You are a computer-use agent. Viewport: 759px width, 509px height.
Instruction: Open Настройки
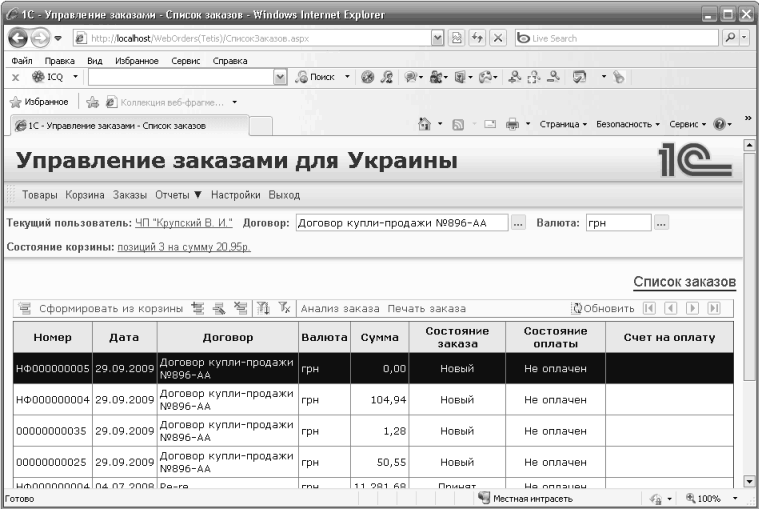(236, 195)
